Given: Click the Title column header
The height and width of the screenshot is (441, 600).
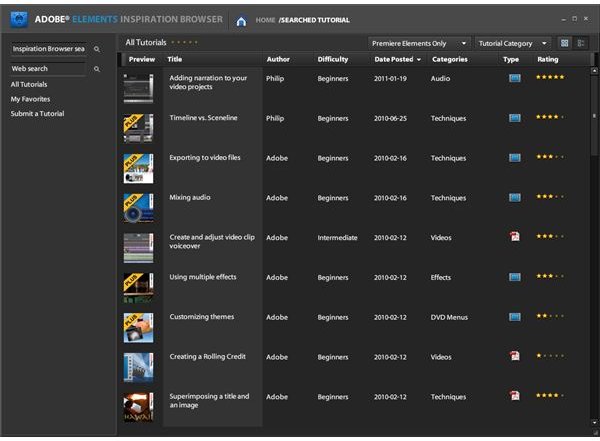Looking at the screenshot, I should pos(174,59).
